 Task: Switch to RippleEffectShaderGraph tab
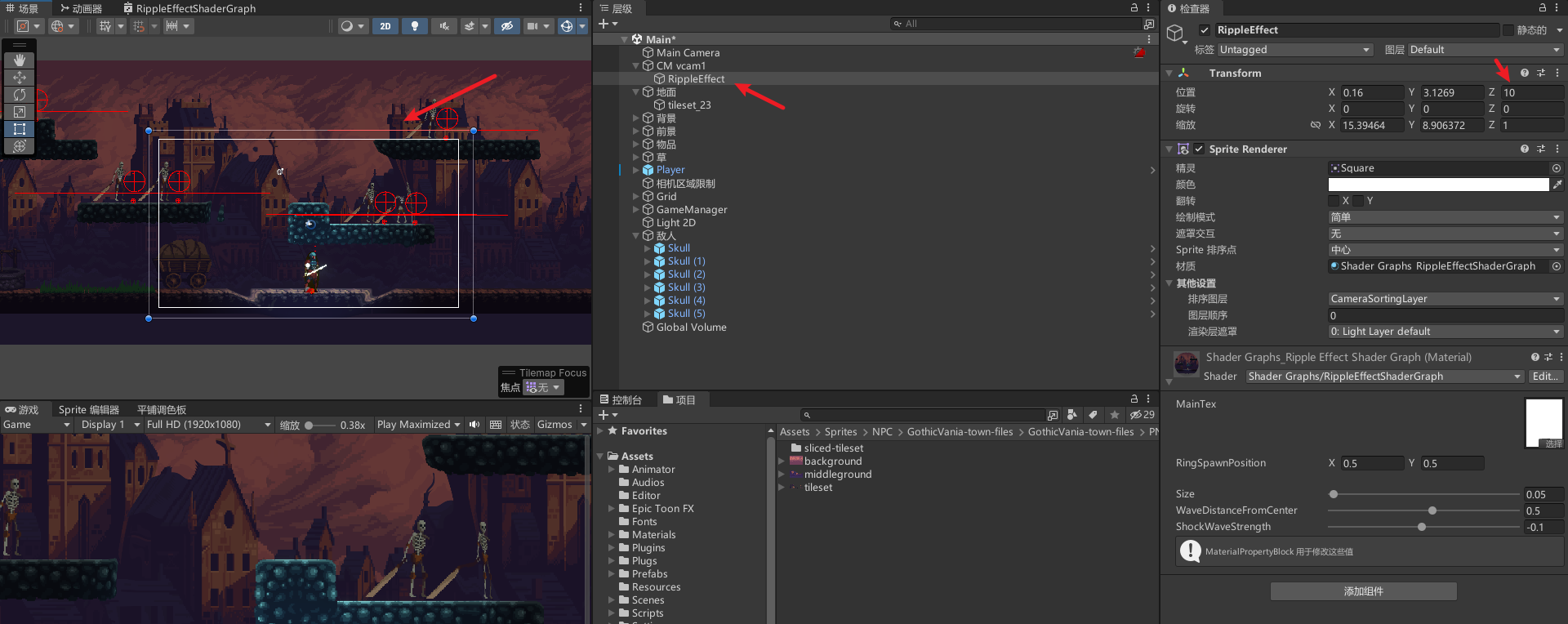[x=189, y=8]
